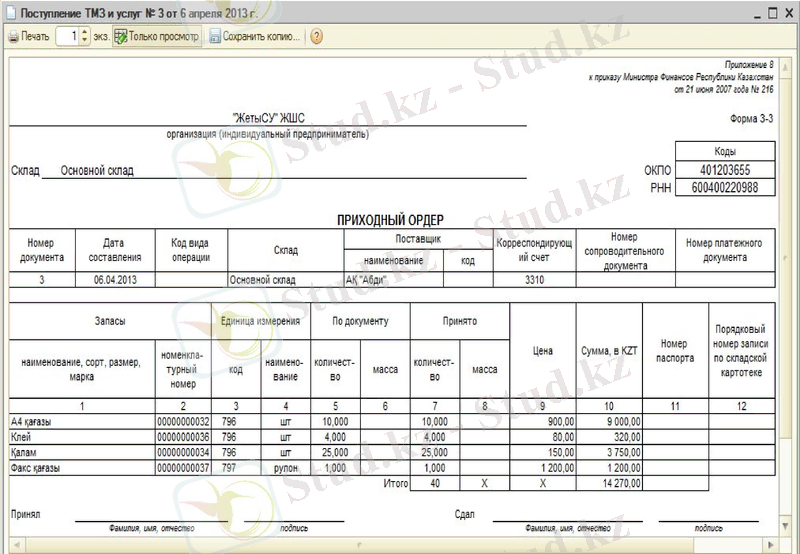Image resolution: width=800 pixels, height=554 pixels.
Task: Click the document icon in title bar
Action: pos(10,10)
